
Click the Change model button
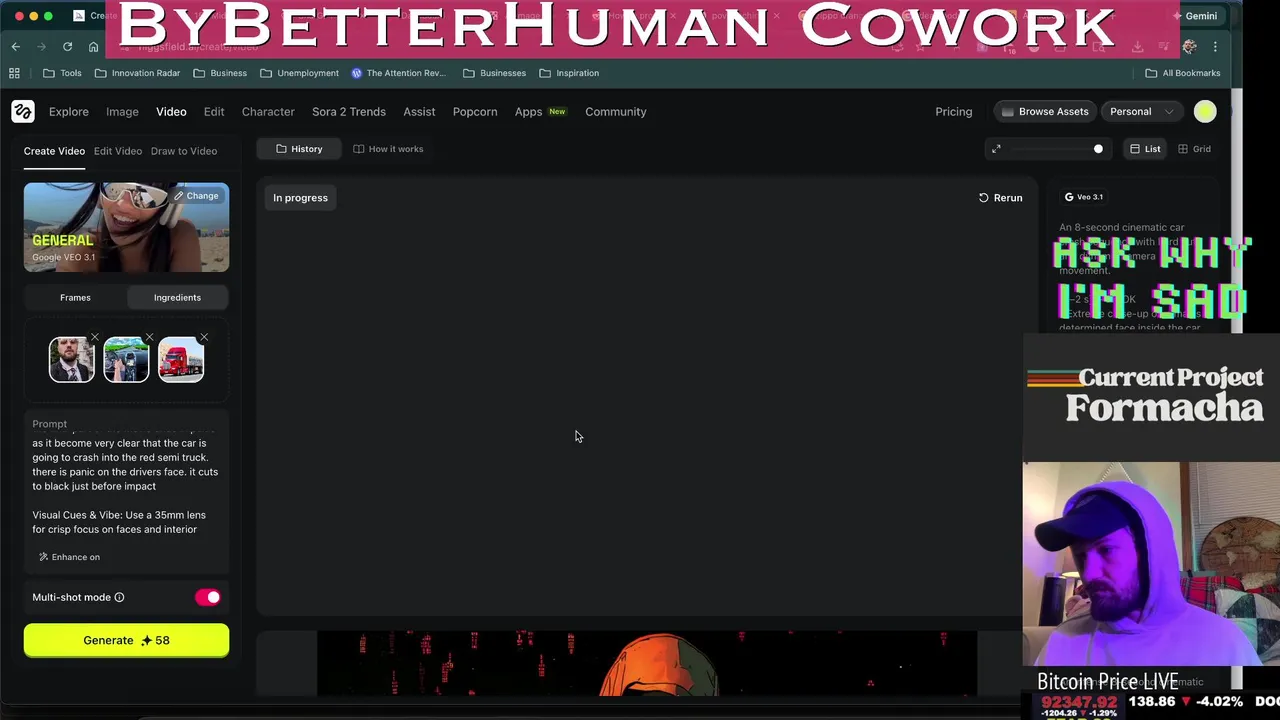click(x=195, y=196)
